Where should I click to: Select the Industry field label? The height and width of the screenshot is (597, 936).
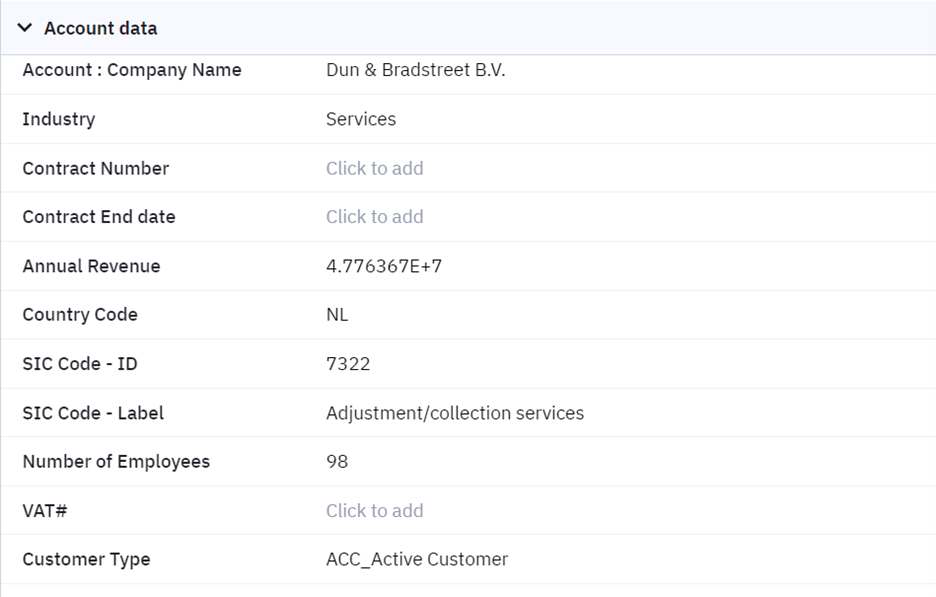58,119
